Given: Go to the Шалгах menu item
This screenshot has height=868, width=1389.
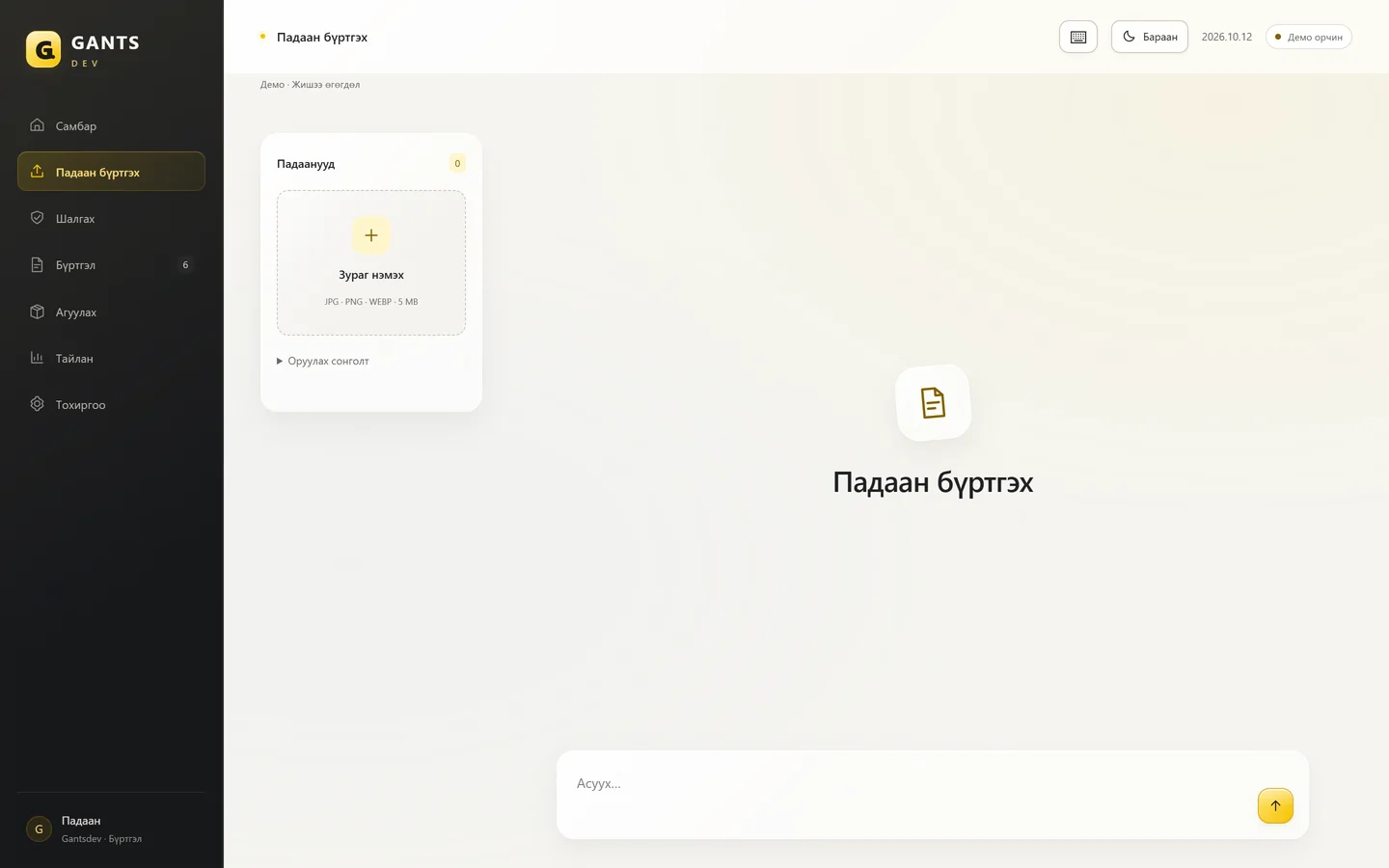Looking at the screenshot, I should coord(111,218).
